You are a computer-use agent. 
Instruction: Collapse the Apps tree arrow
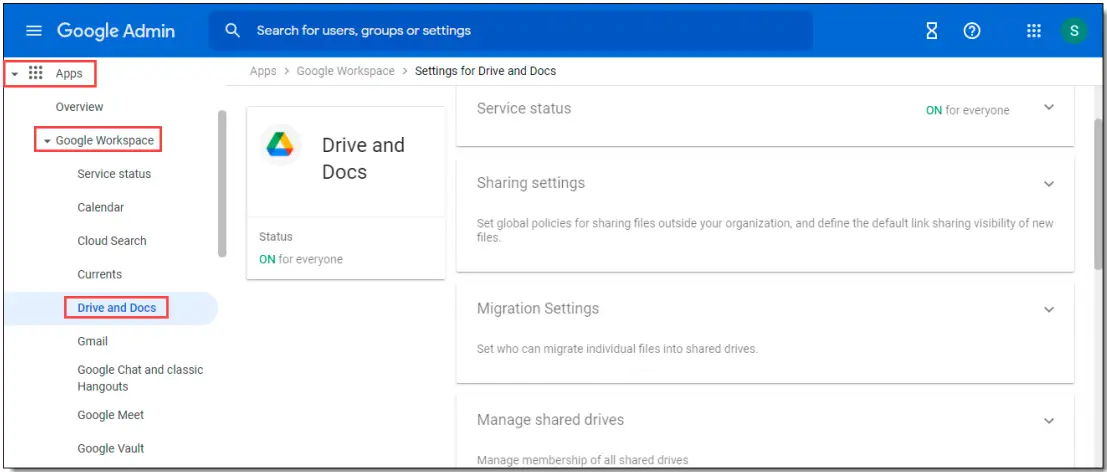(x=15, y=73)
